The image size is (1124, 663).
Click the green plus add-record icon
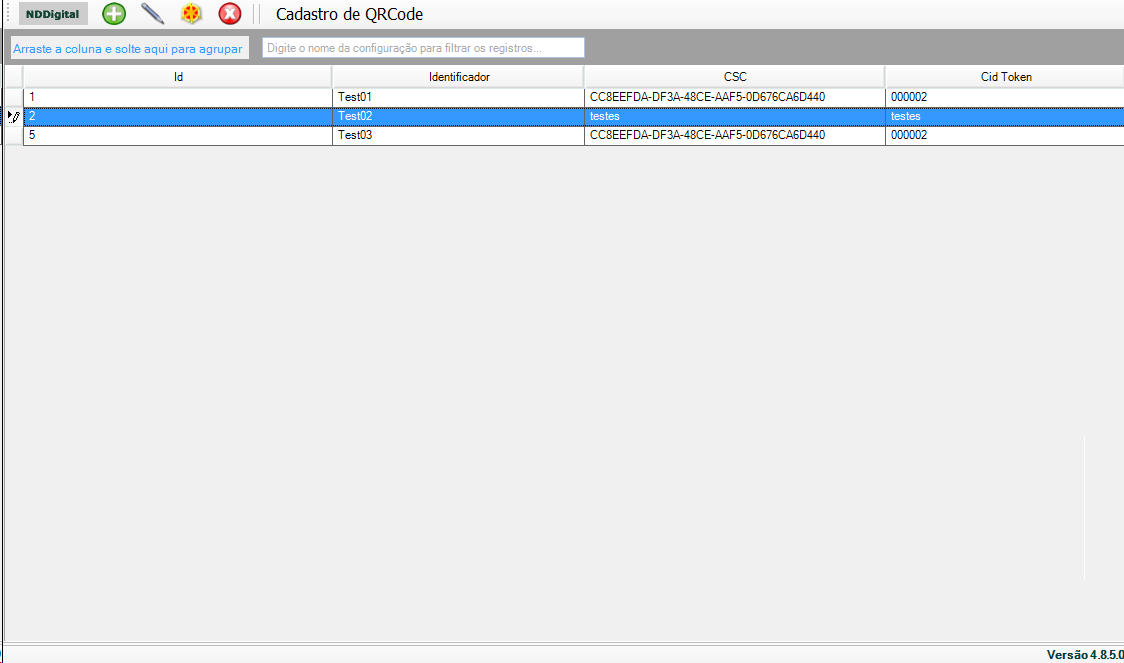pos(113,14)
